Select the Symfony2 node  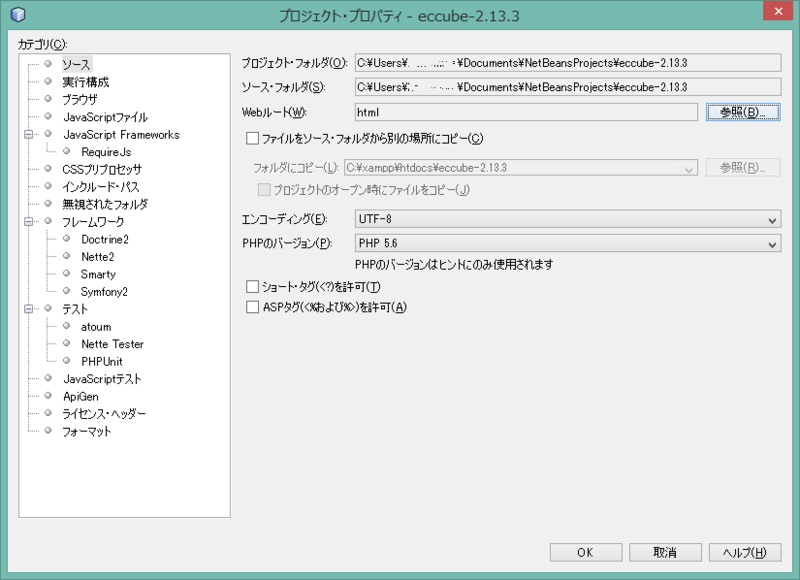coord(104,291)
